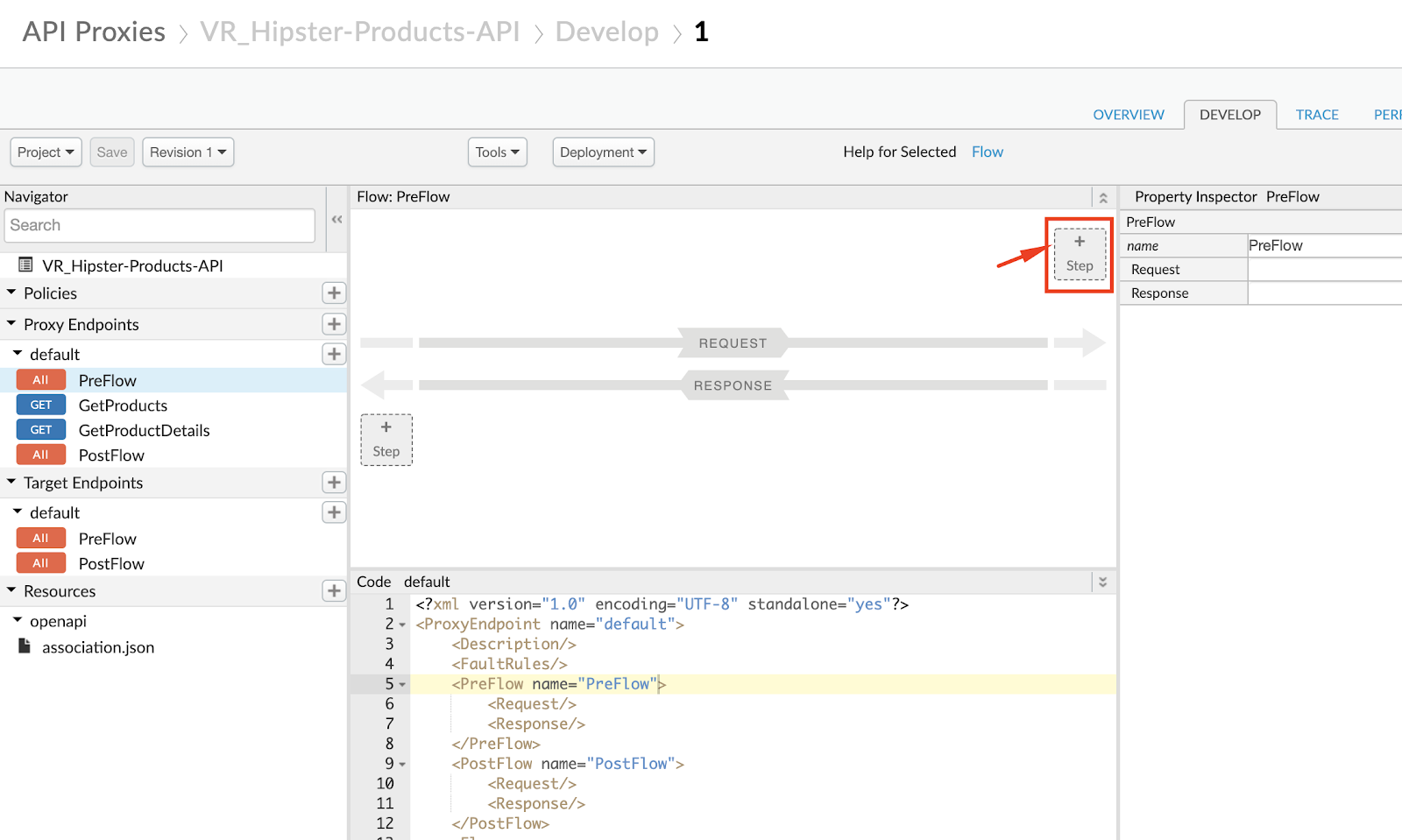
Task: Open the Revision 1 dropdown
Action: pyautogui.click(x=188, y=152)
